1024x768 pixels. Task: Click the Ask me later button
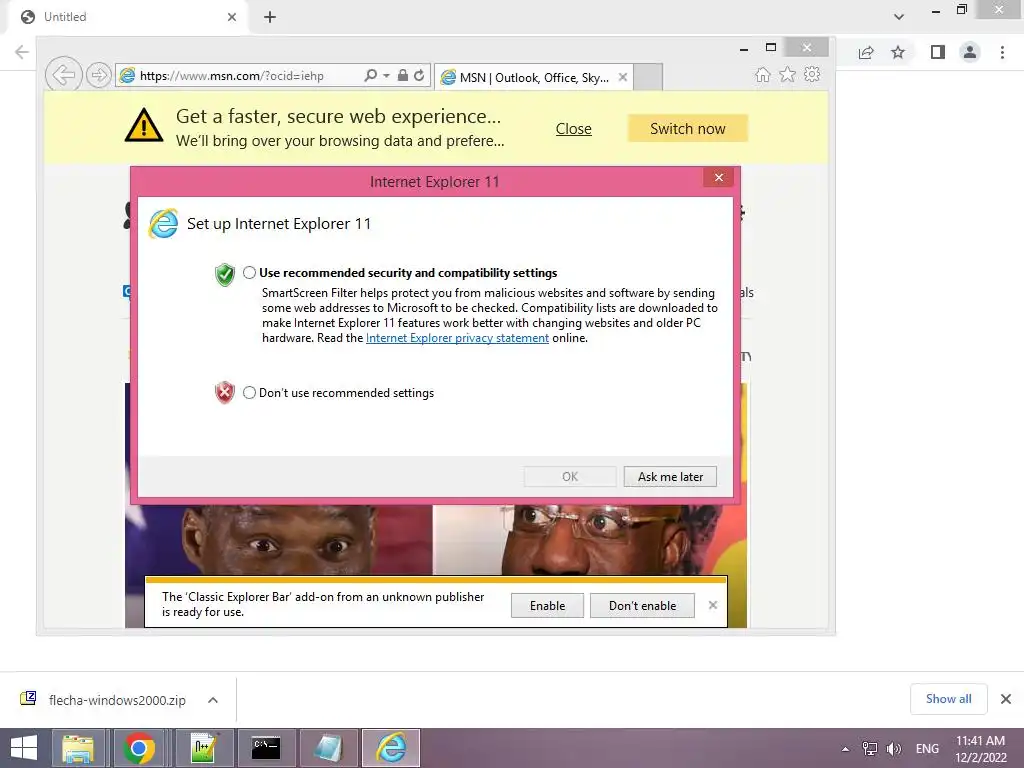670,477
